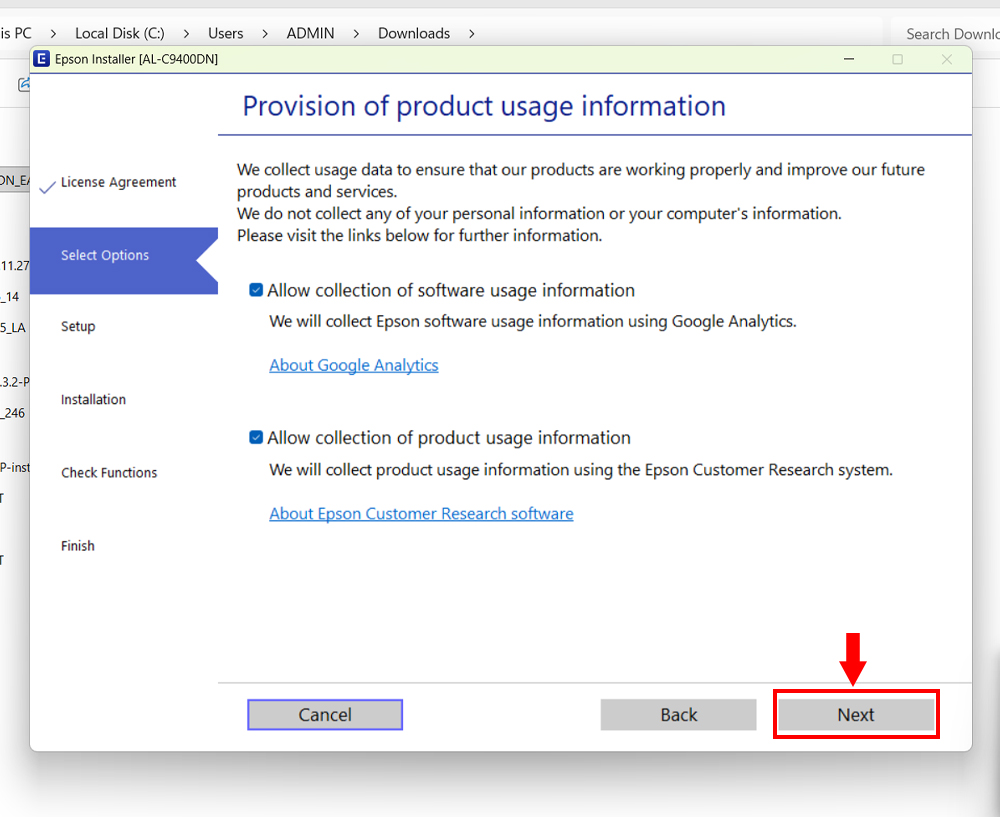Image resolution: width=1000 pixels, height=817 pixels.
Task: Click the sentence mentioning the Epson Customer Research system
Action: pyautogui.click(x=581, y=470)
